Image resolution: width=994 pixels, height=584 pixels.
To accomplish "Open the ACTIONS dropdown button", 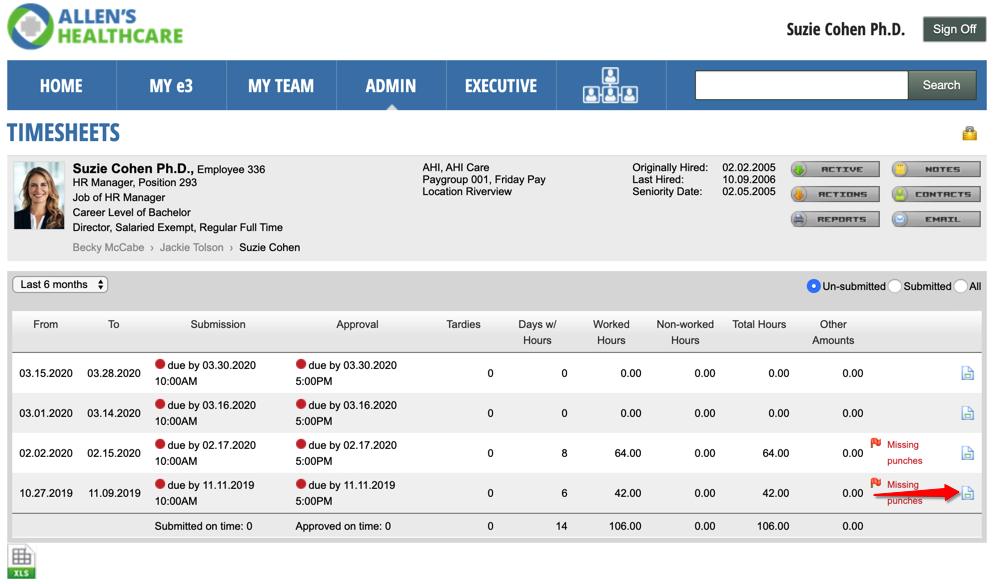I will [x=838, y=193].
